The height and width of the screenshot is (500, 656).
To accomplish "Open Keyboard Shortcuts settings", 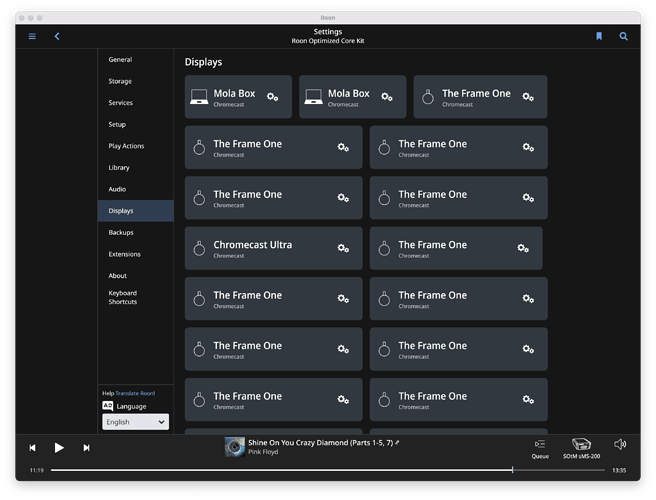I will (x=136, y=297).
